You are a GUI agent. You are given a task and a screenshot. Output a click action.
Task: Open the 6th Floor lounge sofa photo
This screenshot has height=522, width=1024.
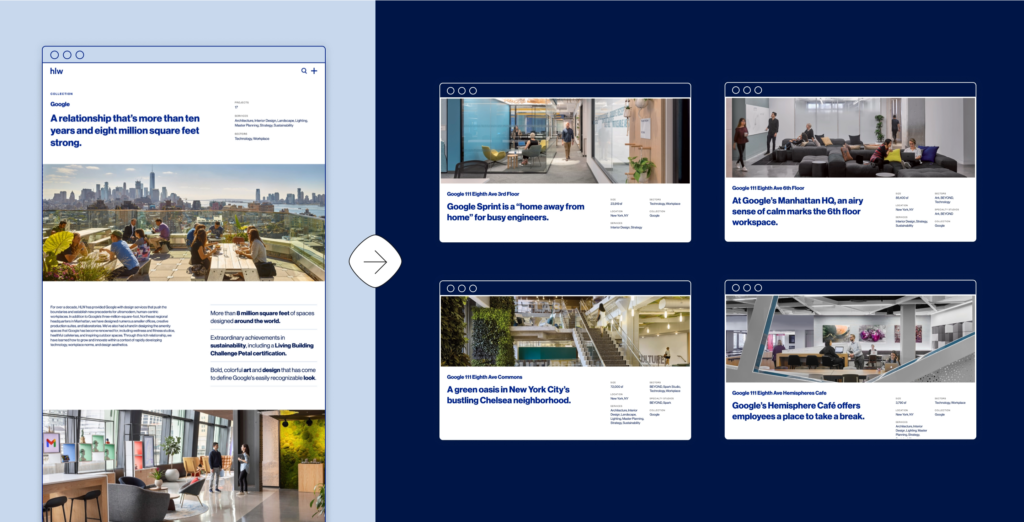(850, 137)
